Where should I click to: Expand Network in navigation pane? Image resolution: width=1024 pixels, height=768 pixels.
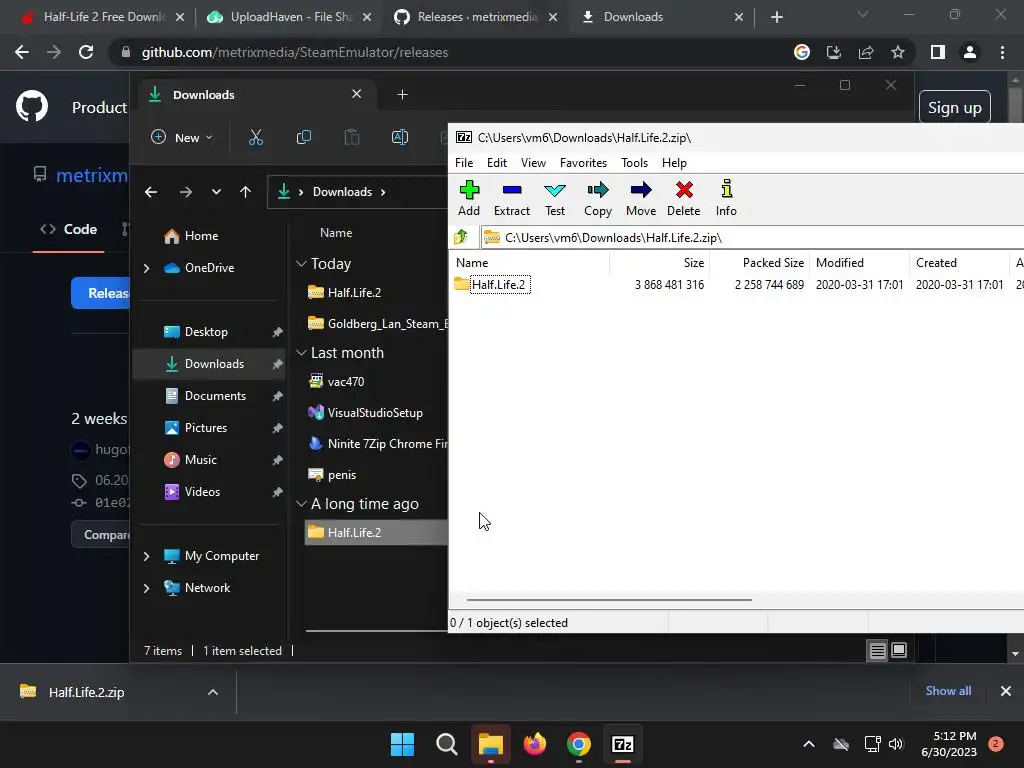(146, 588)
